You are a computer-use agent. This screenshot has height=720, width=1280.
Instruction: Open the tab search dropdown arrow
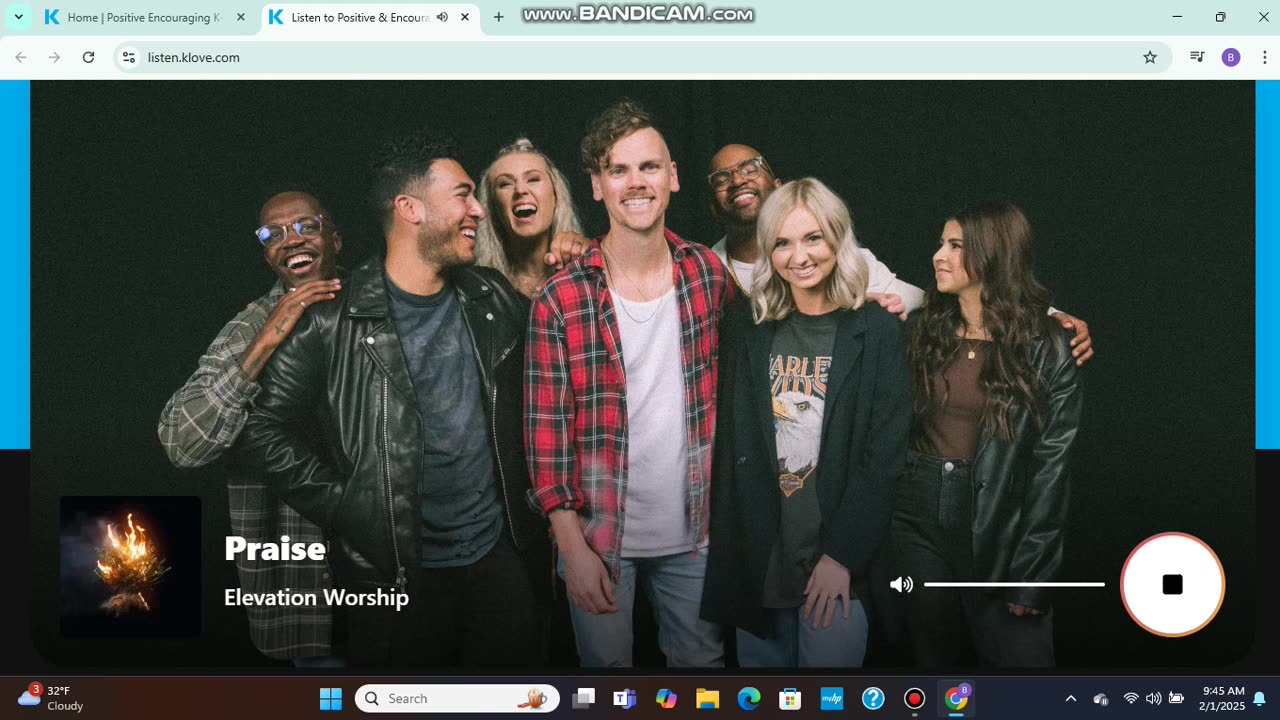pos(18,17)
